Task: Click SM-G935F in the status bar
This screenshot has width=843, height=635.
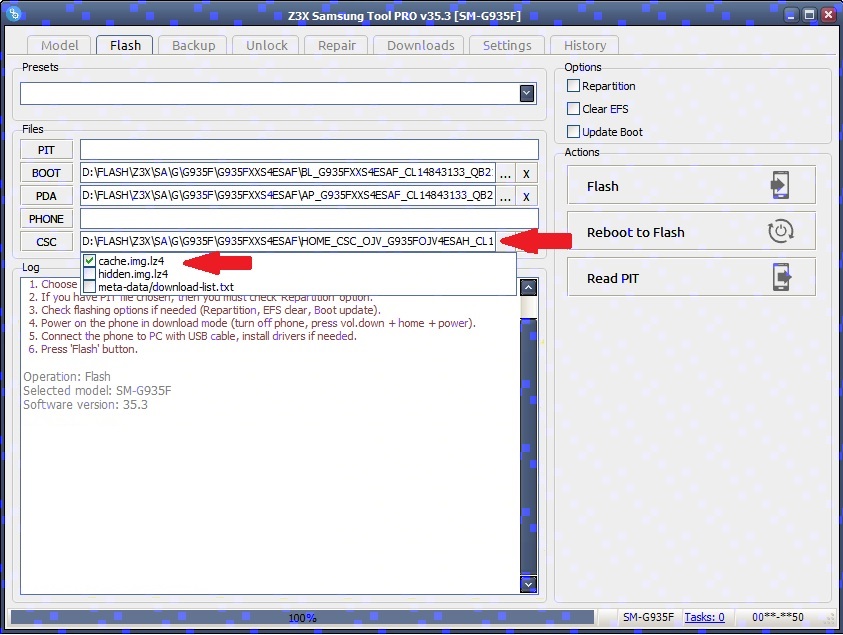Action: pos(648,617)
